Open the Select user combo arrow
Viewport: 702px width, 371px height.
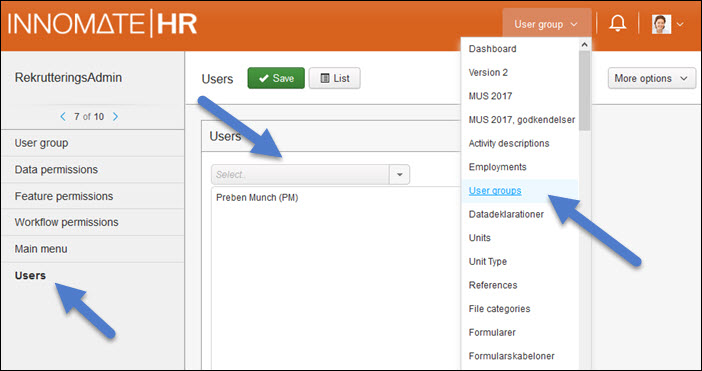(399, 175)
